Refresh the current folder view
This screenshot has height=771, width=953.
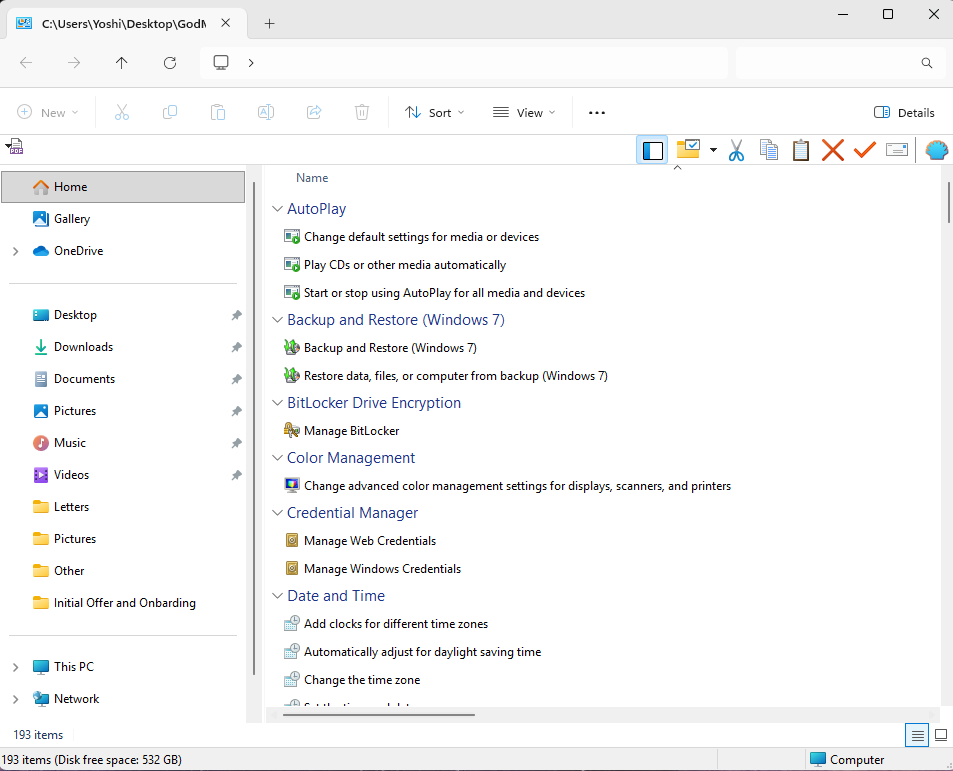170,62
